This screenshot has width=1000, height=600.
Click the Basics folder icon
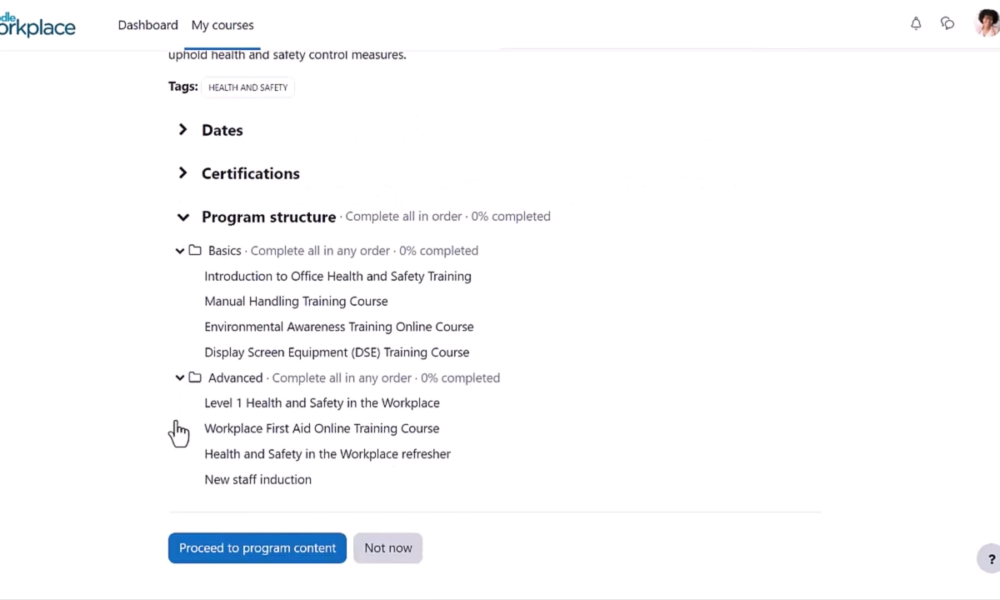point(195,251)
